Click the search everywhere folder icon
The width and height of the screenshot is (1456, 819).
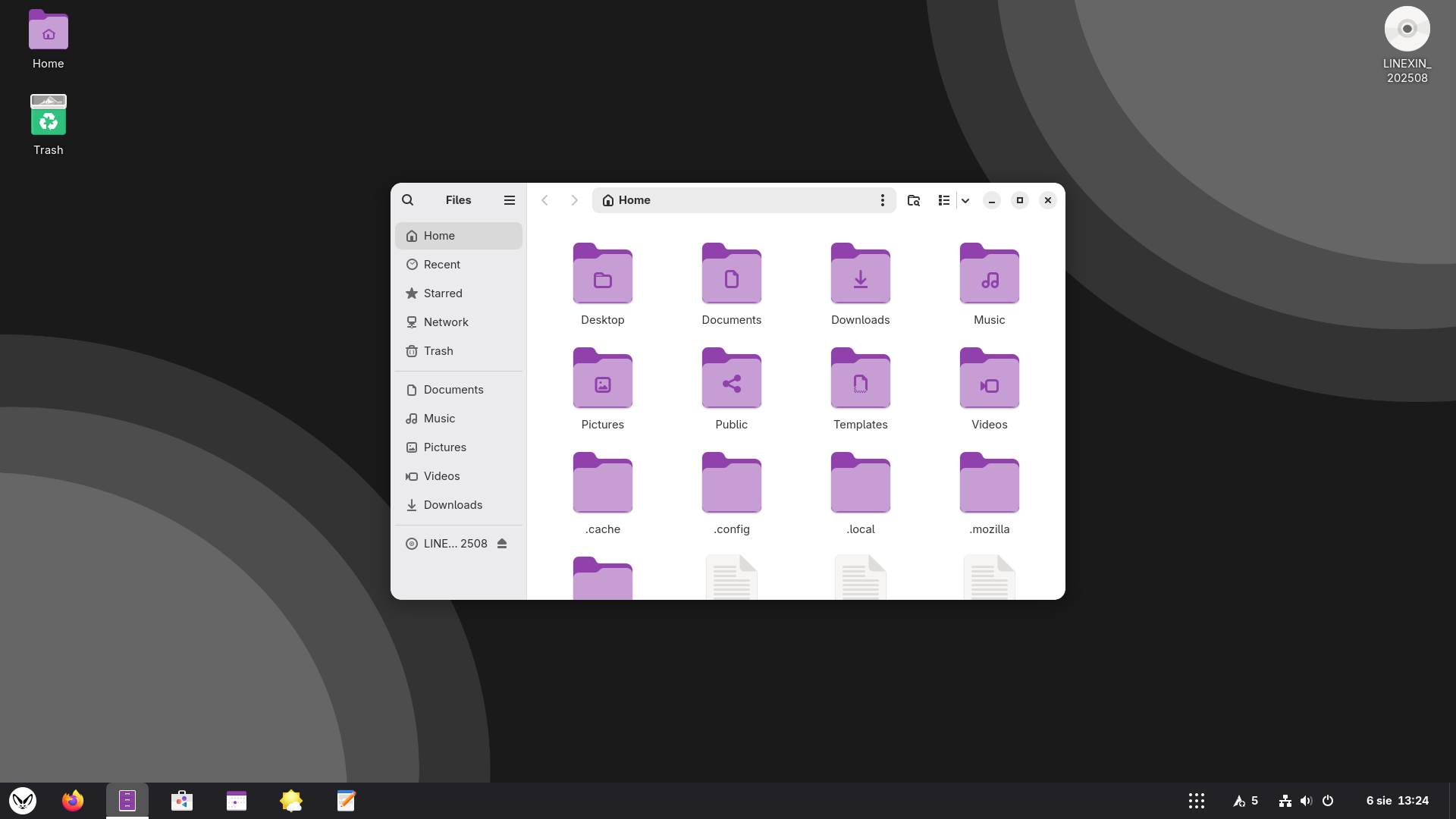(x=914, y=200)
